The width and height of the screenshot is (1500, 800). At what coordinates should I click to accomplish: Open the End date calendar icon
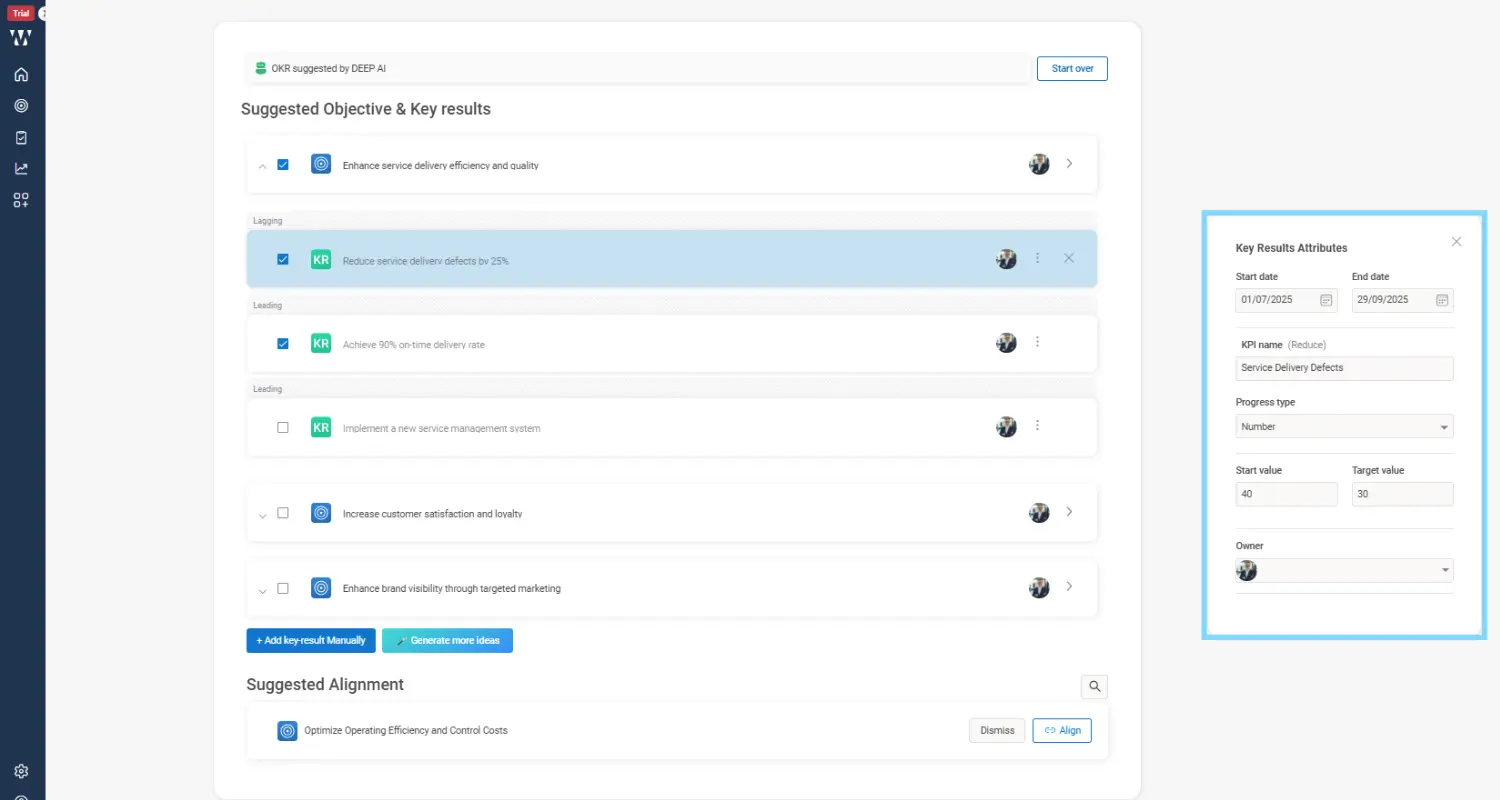(x=1441, y=300)
